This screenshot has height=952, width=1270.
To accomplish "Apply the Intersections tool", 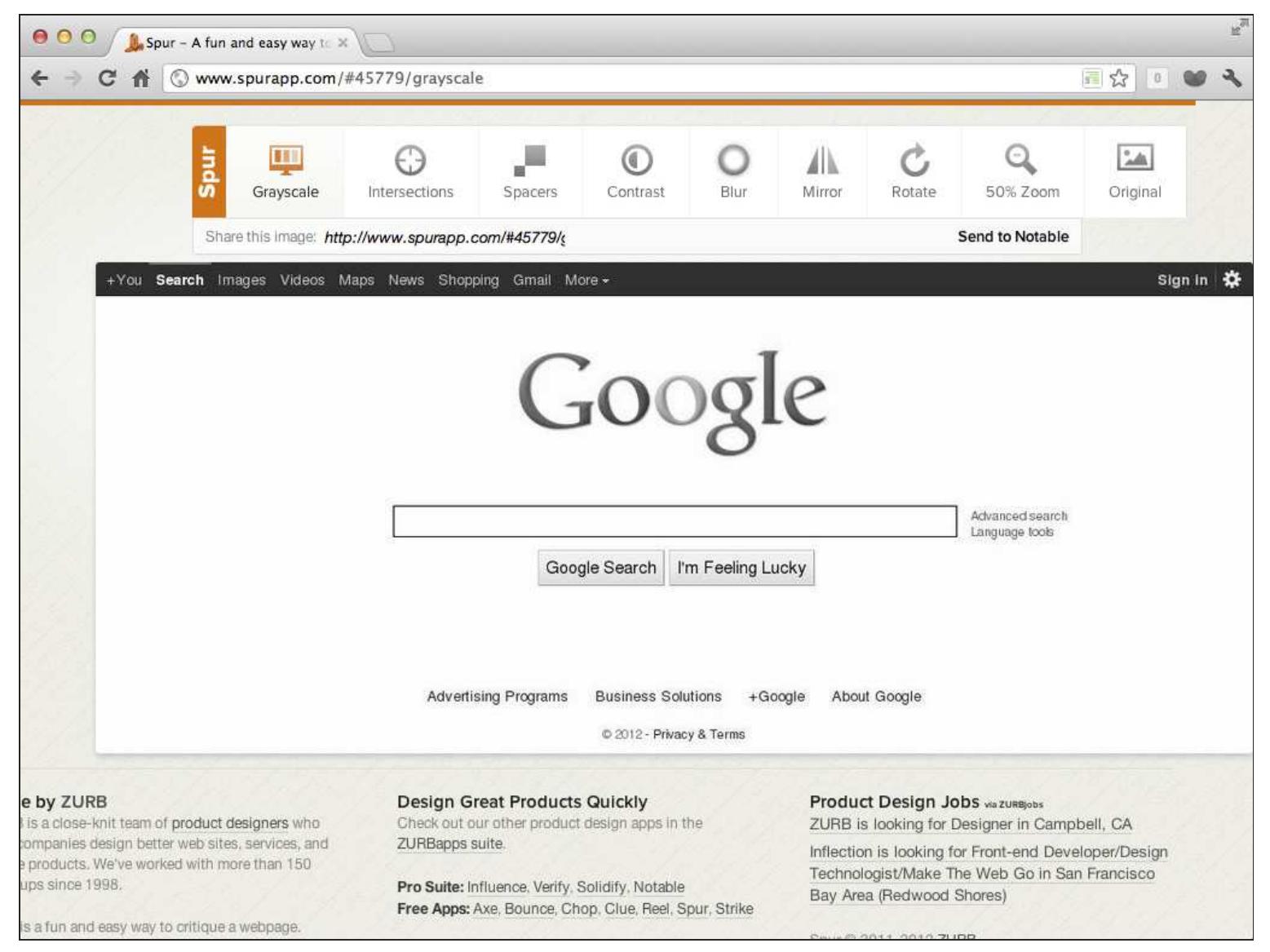I will click(x=411, y=170).
